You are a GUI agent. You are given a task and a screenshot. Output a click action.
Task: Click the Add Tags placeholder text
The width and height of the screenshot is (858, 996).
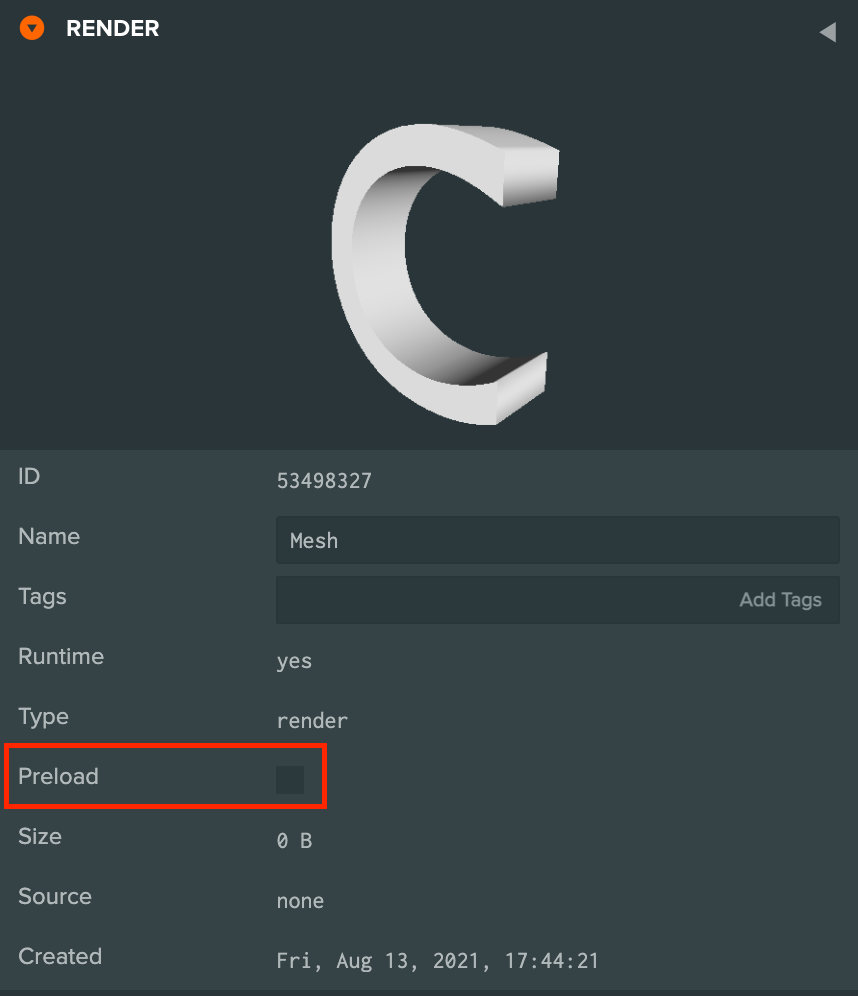click(781, 600)
